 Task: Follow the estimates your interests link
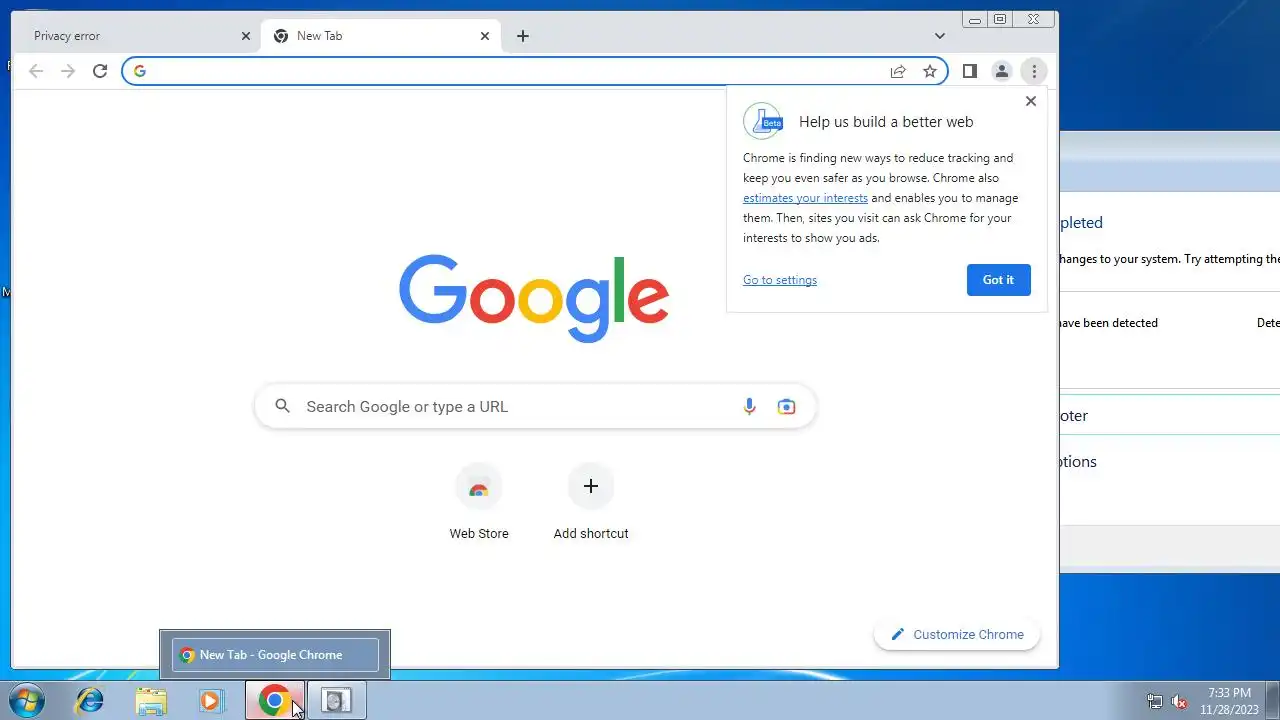point(805,198)
